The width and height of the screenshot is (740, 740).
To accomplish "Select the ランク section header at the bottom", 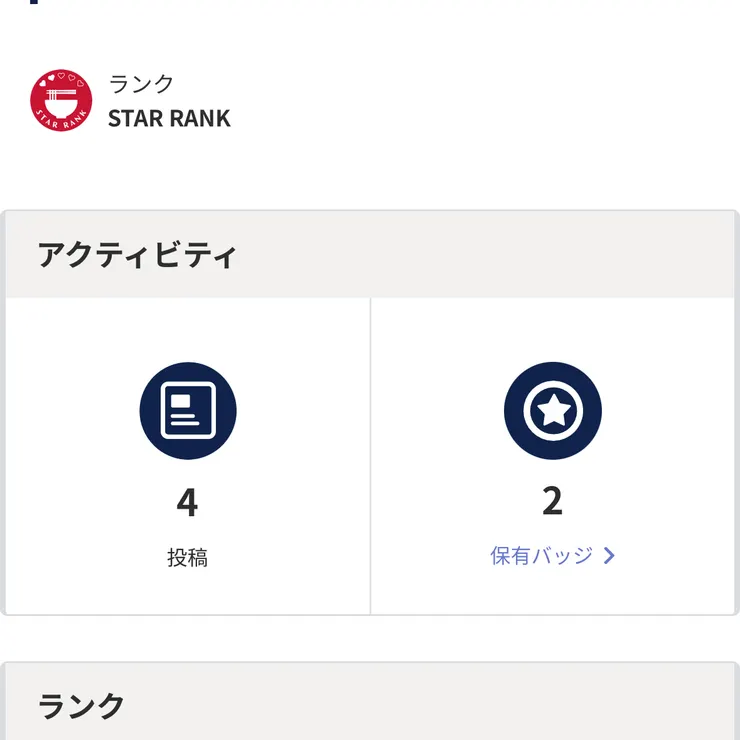I will click(x=82, y=706).
